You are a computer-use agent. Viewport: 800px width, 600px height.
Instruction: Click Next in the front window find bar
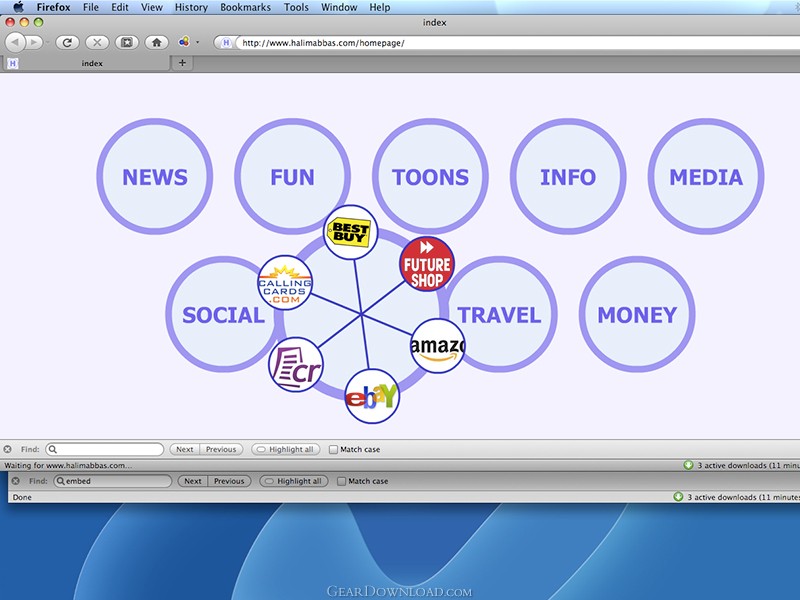[184, 449]
